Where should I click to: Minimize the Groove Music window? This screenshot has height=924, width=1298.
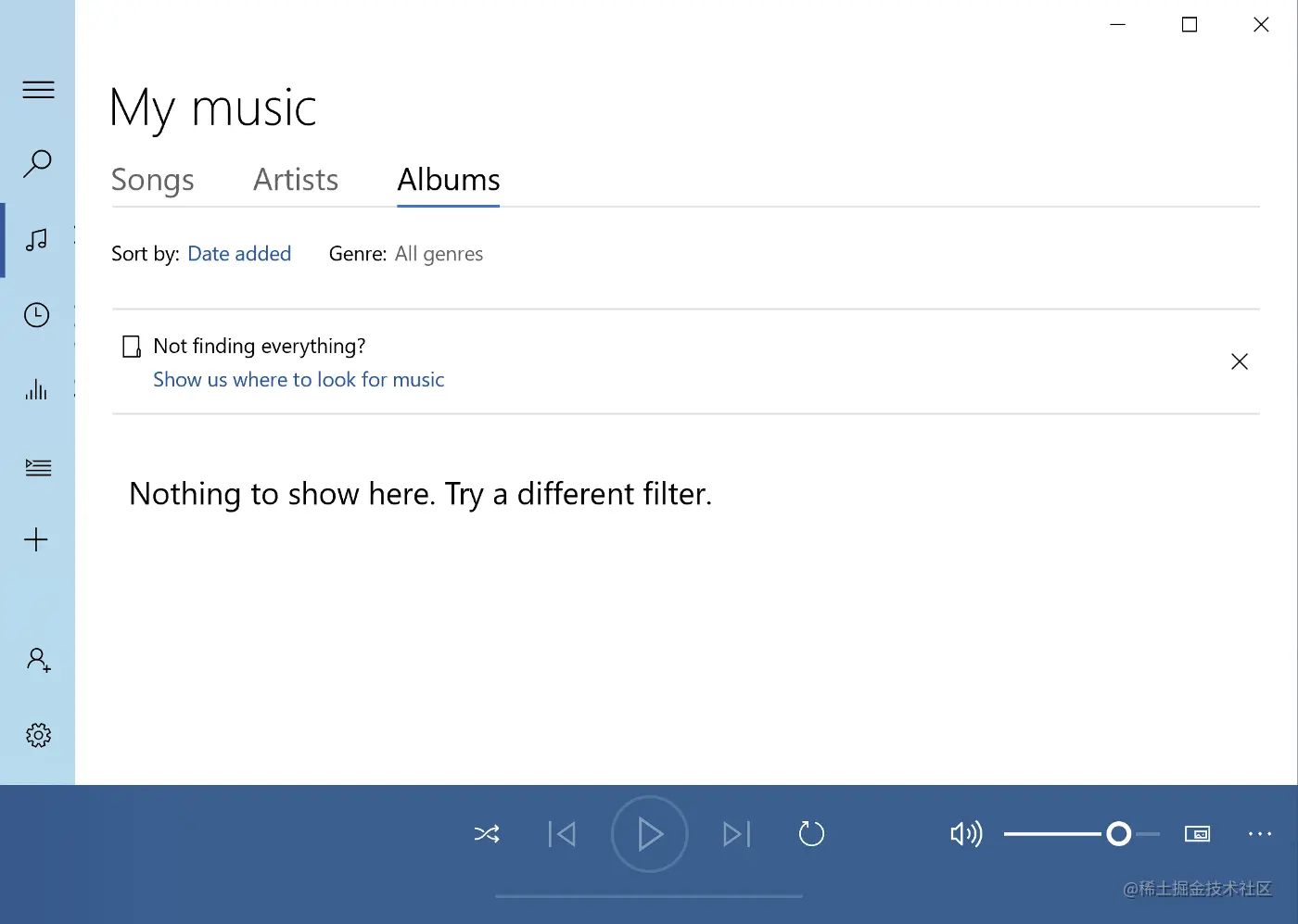coord(1118,25)
